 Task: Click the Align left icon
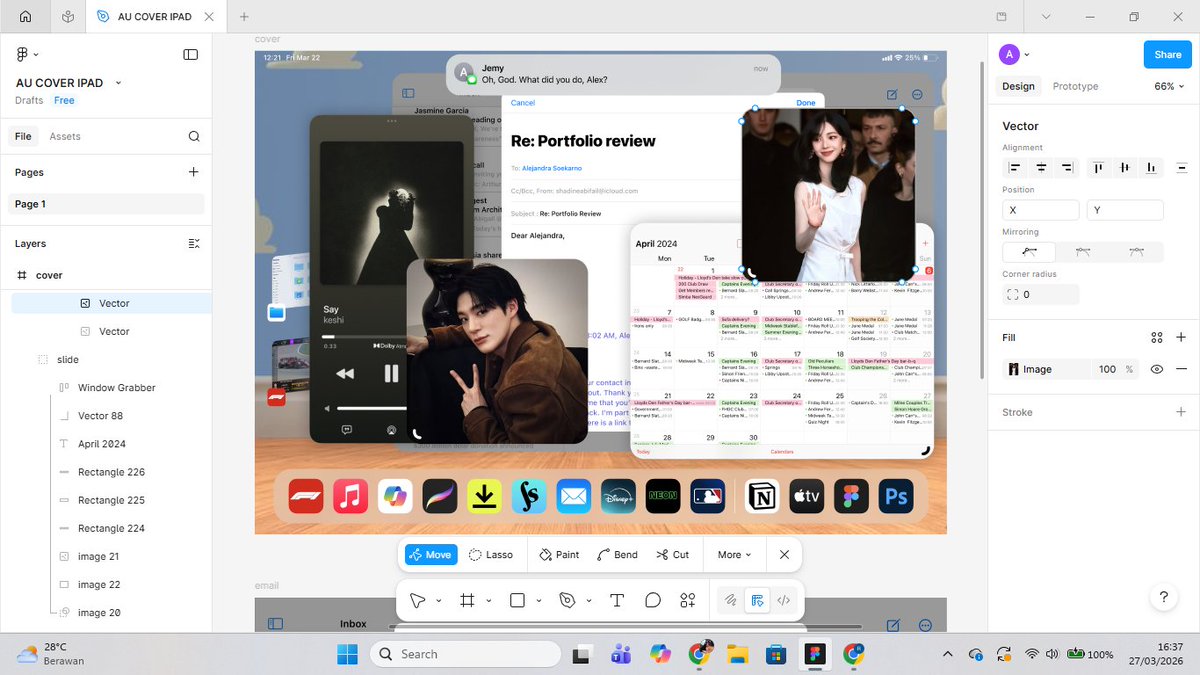coord(1016,168)
